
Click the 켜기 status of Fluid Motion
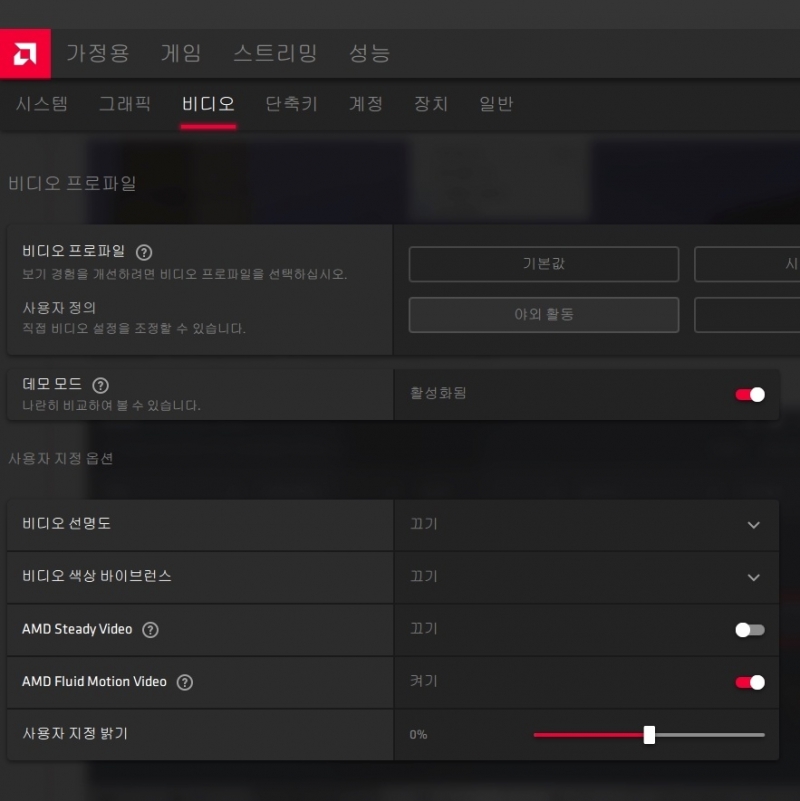tap(424, 681)
